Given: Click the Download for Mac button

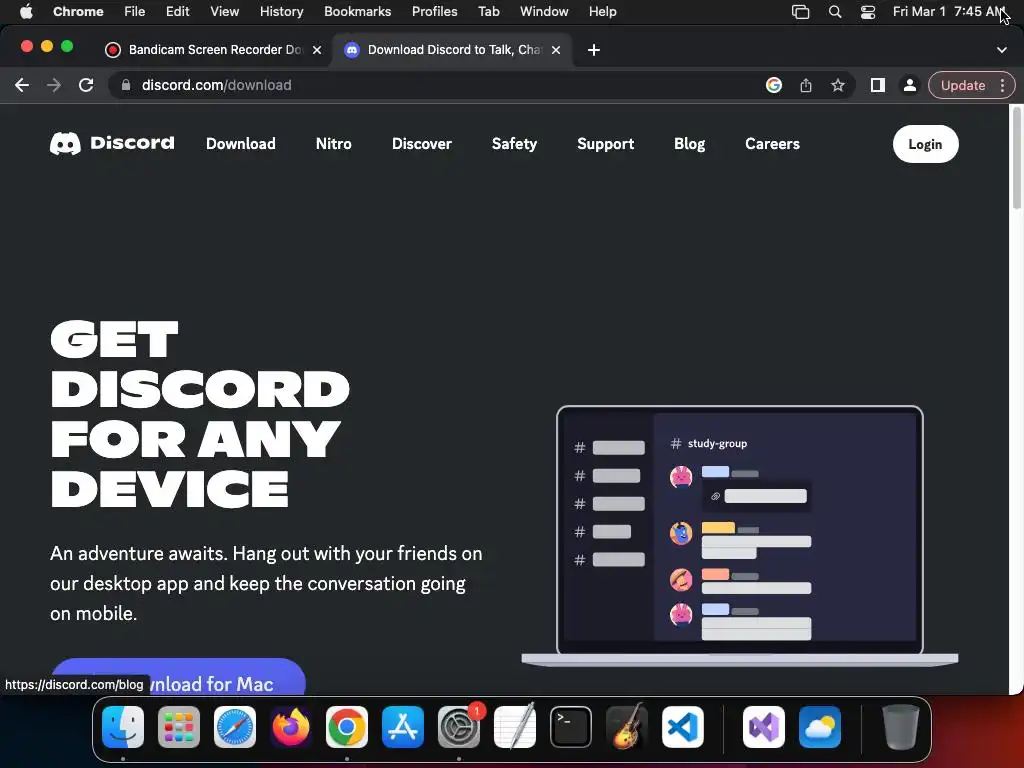Looking at the screenshot, I should click(178, 677).
